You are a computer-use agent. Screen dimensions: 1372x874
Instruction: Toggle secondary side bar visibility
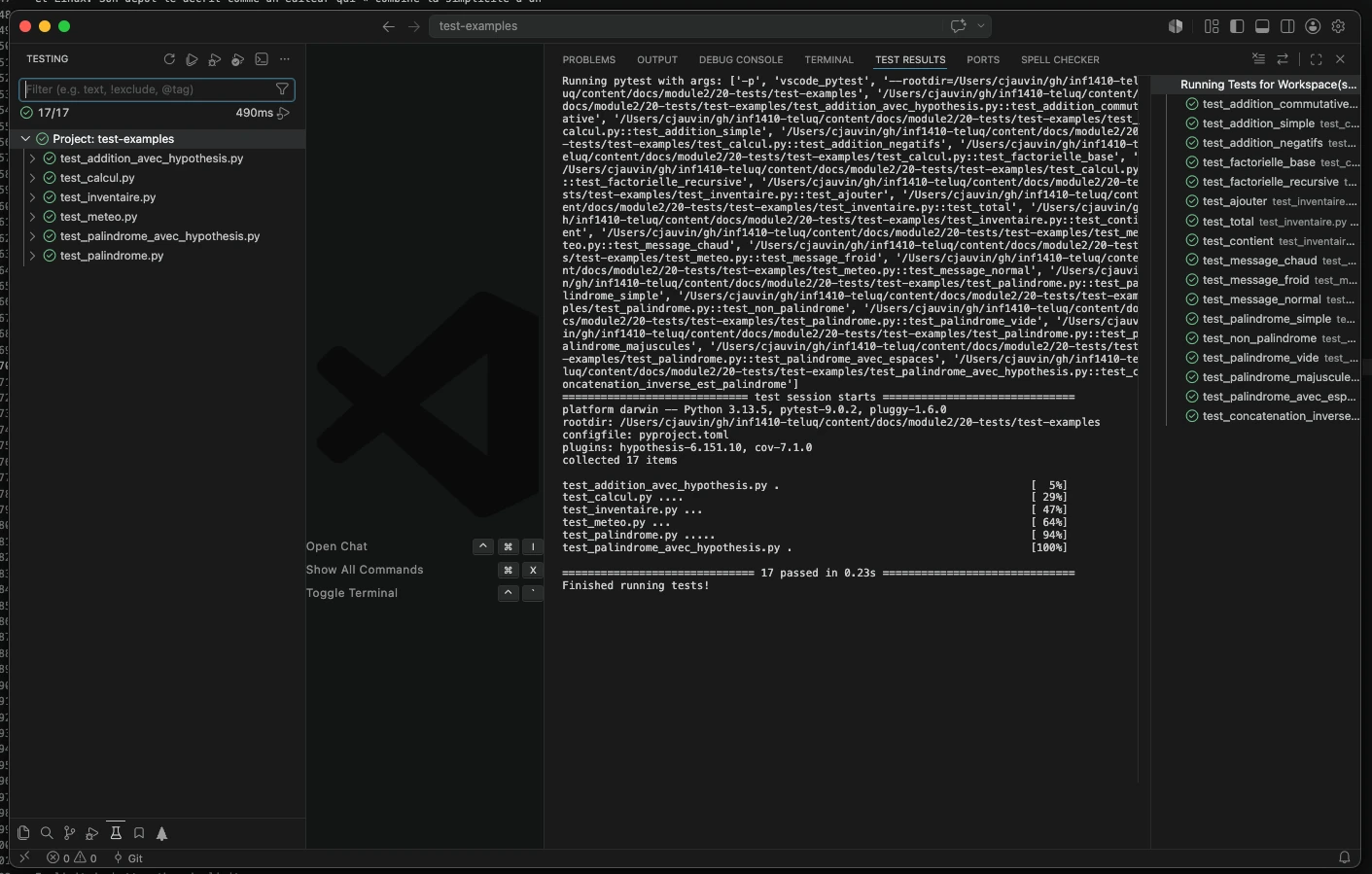click(x=1287, y=26)
